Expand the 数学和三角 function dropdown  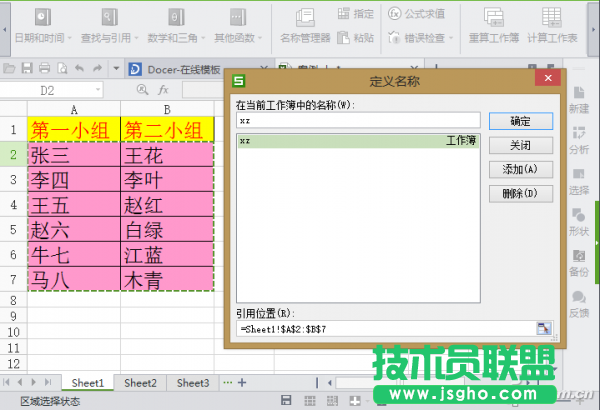click(176, 37)
